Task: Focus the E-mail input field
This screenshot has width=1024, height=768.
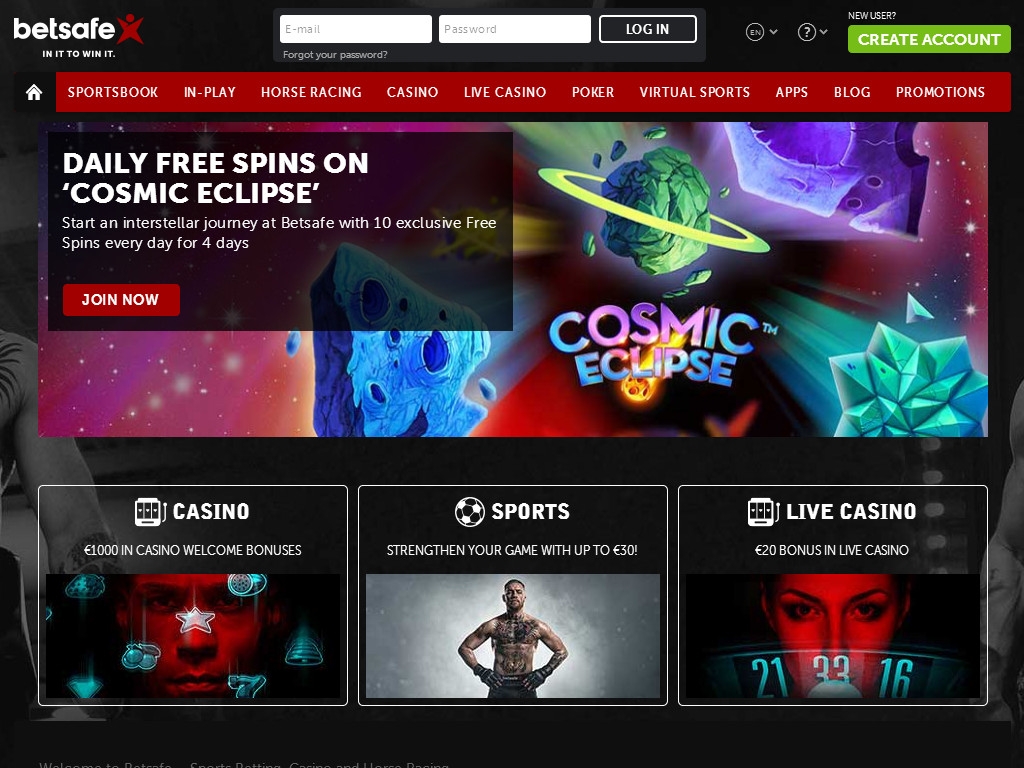Action: pos(355,29)
